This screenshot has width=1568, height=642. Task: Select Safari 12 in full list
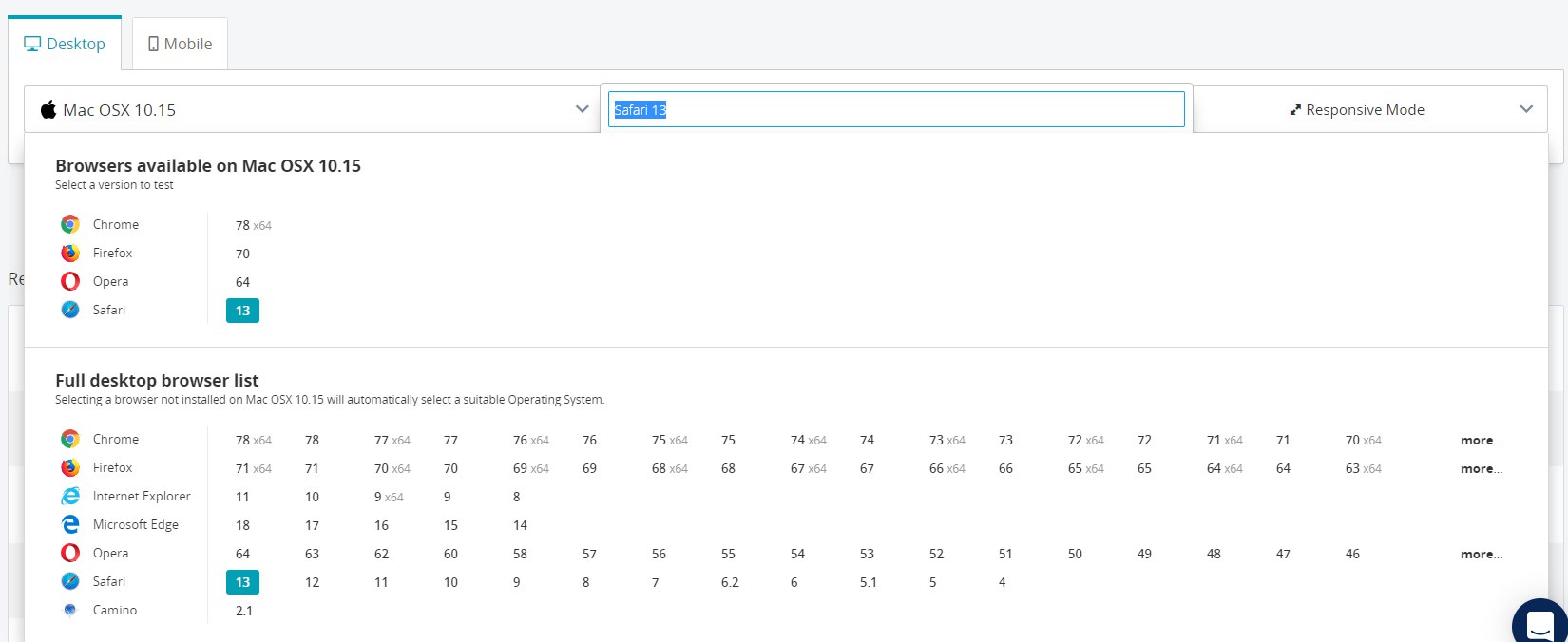click(312, 582)
